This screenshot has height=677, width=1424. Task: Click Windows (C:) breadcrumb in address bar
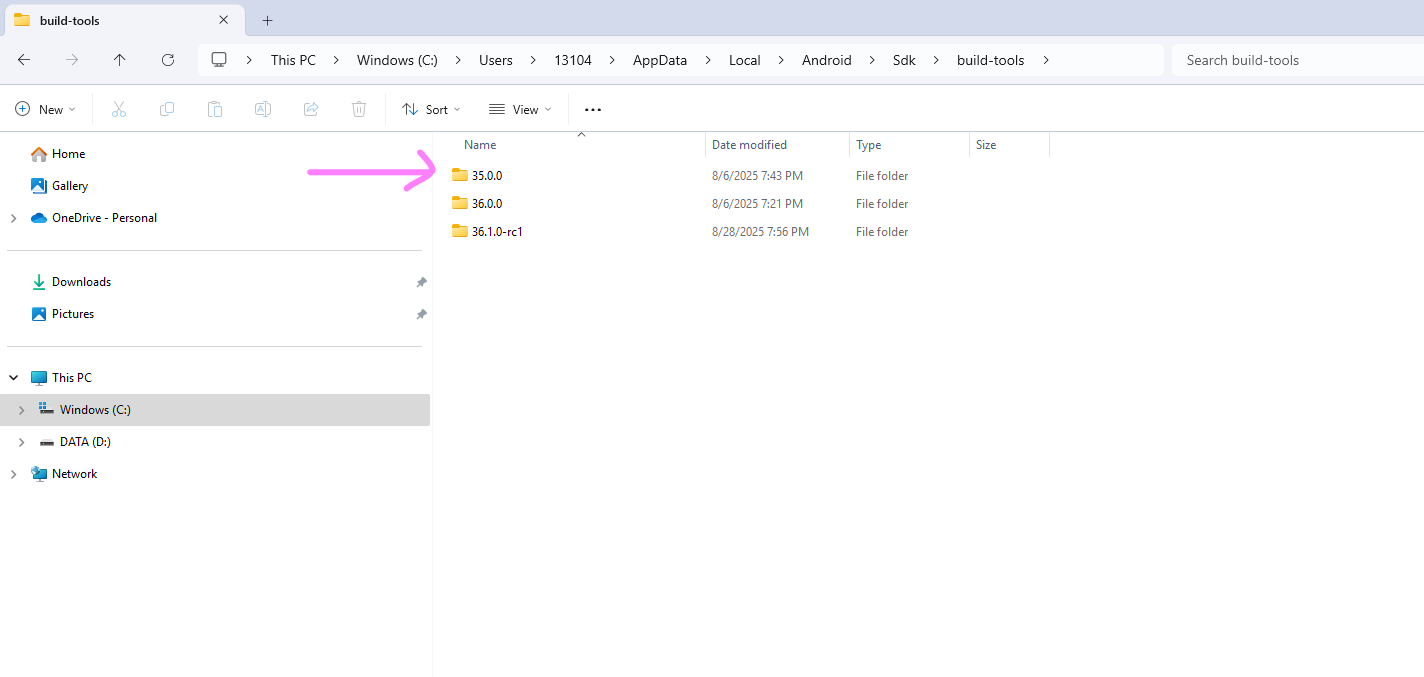point(397,60)
